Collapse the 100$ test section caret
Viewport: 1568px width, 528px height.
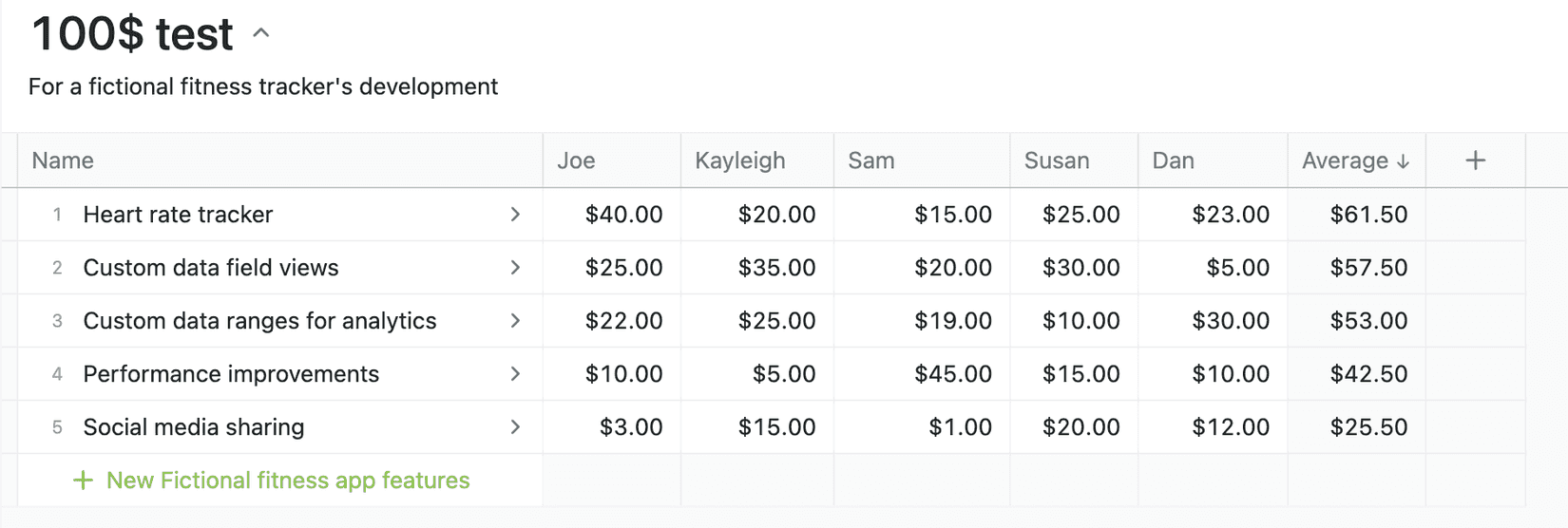coord(261,33)
